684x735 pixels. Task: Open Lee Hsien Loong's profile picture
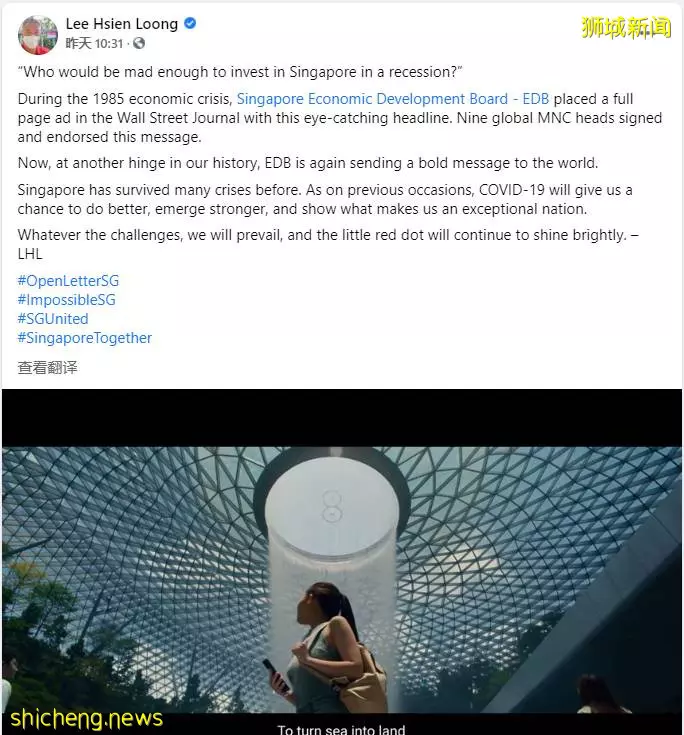tap(38, 35)
